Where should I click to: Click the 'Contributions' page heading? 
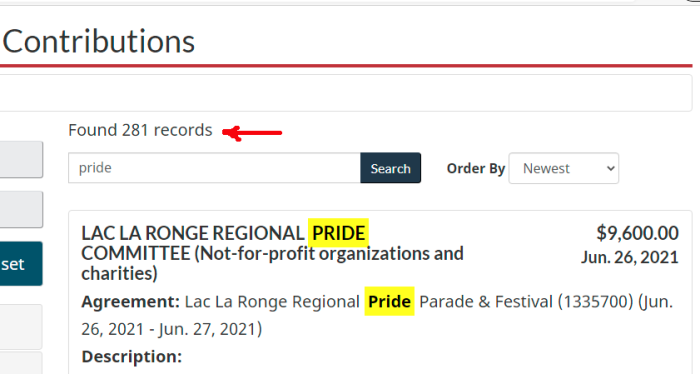coord(99,42)
